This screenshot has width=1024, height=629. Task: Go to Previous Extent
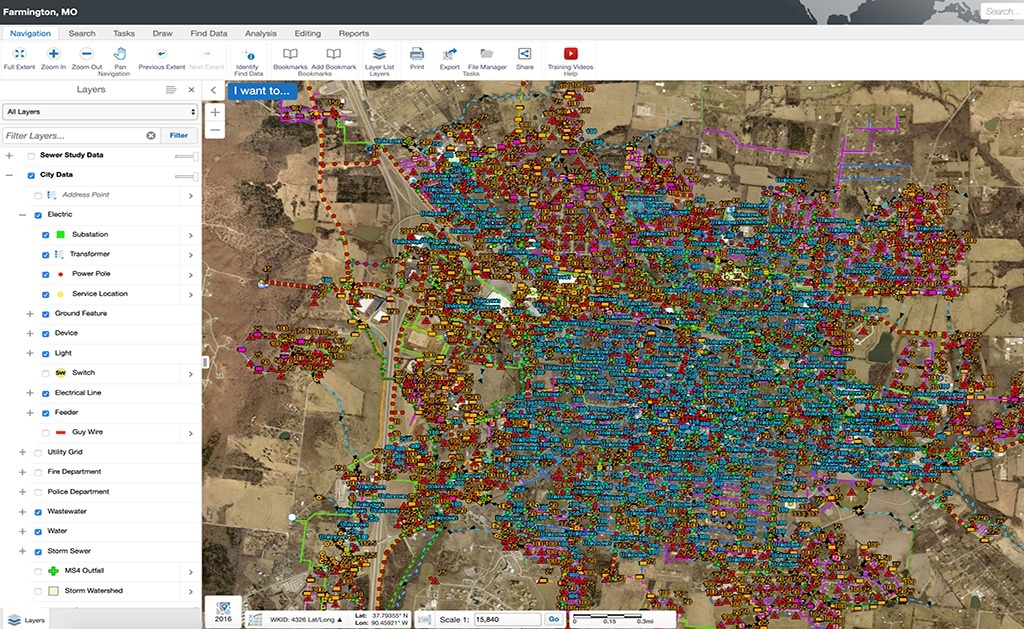click(x=161, y=54)
